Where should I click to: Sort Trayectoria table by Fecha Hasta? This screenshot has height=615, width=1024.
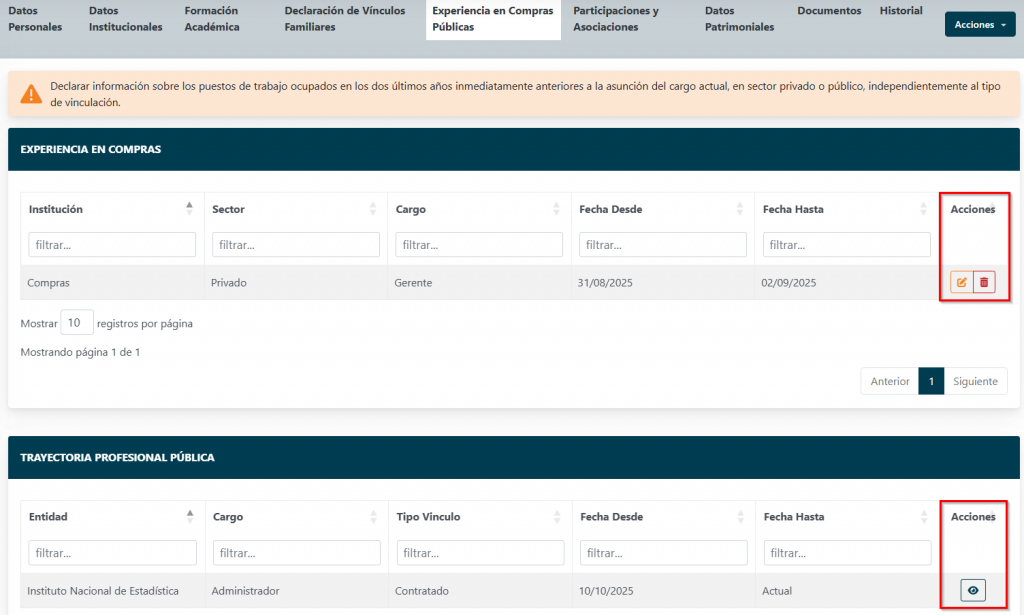point(924,516)
